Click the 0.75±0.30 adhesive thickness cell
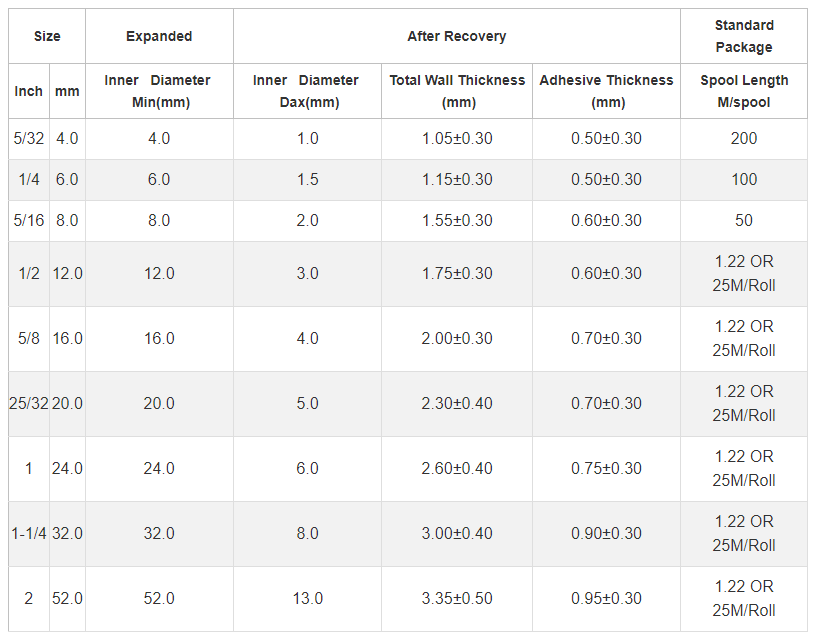 [606, 469]
